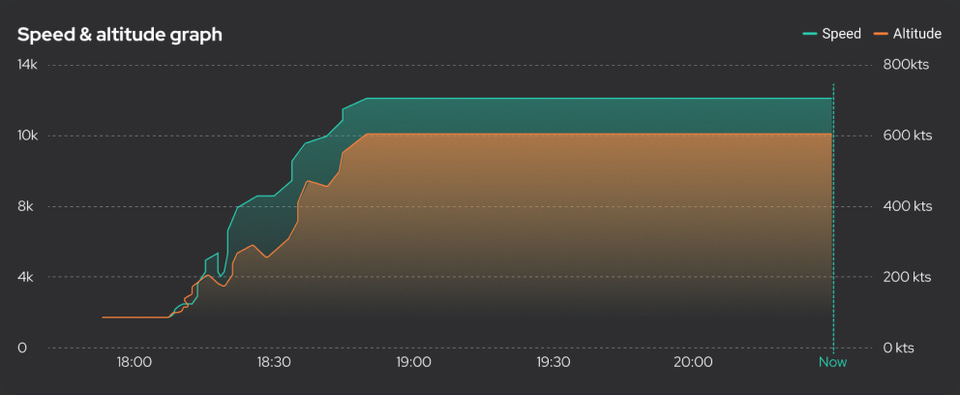Click the 10k altitude axis label
The image size is (960, 395).
[x=28, y=135]
